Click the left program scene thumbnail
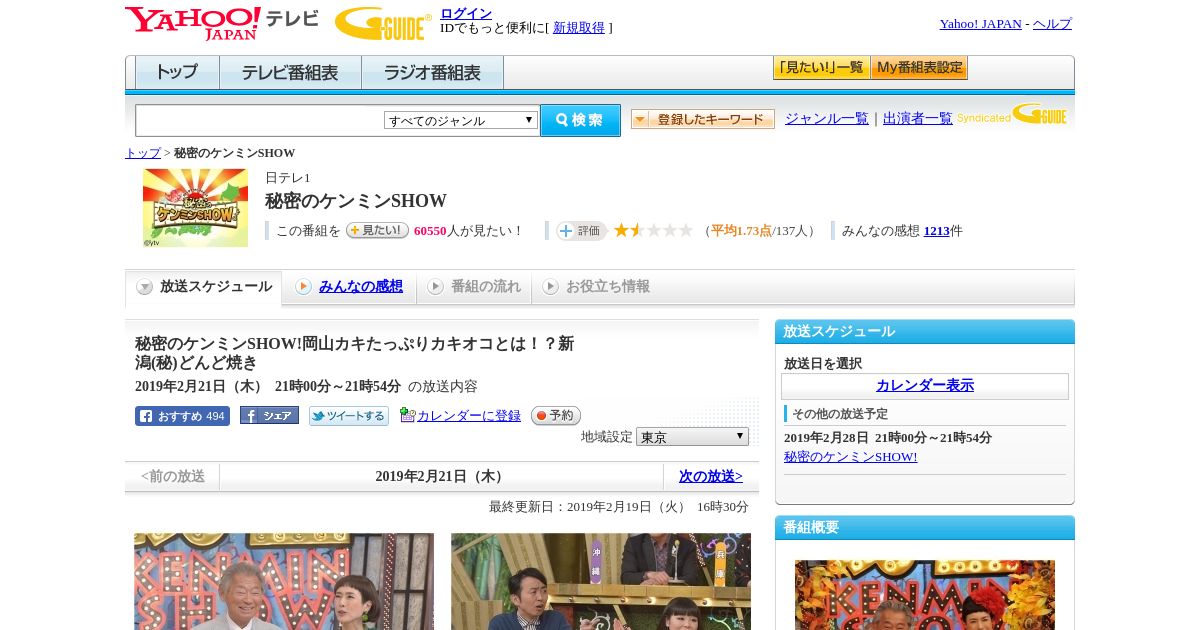The height and width of the screenshot is (630, 1200). [284, 581]
